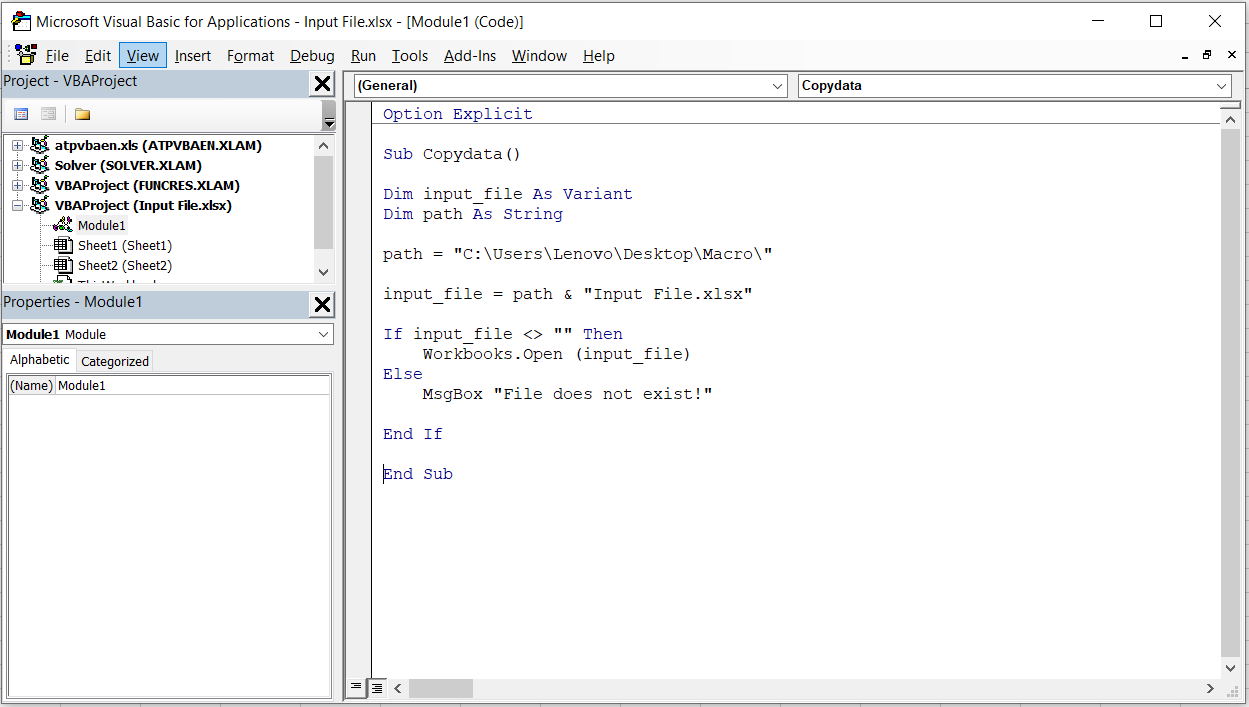Click Sheet2 (Sheet2) in project tree
This screenshot has height=707, width=1249.
point(124,266)
